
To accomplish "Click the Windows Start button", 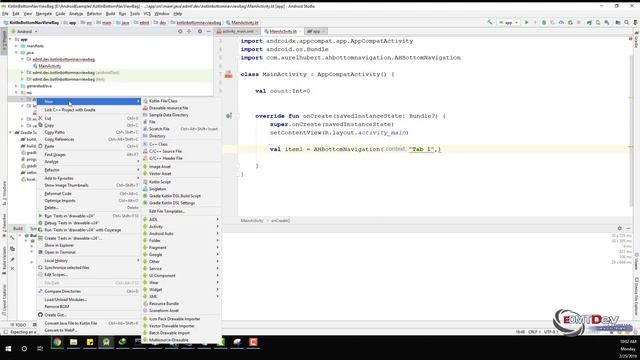I will pos(8,349).
